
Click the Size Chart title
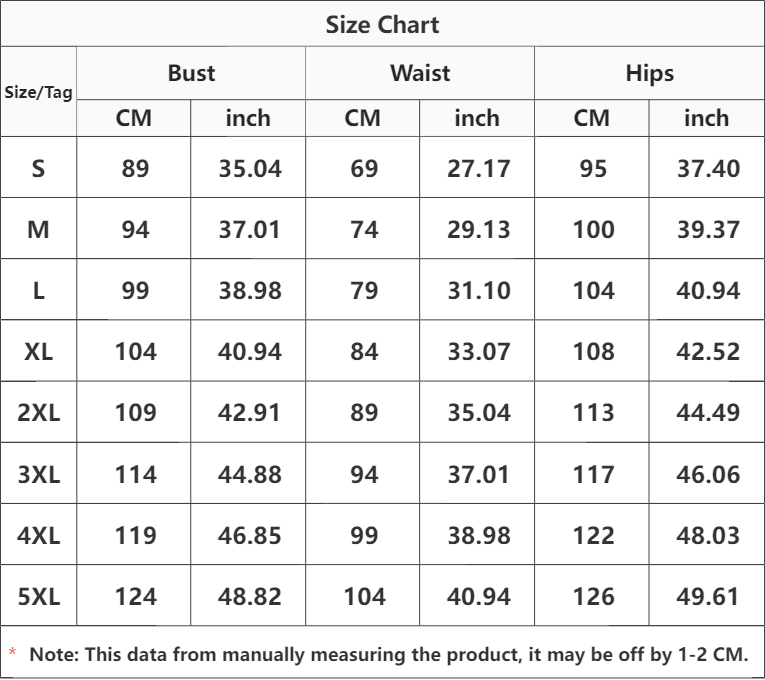tap(382, 25)
